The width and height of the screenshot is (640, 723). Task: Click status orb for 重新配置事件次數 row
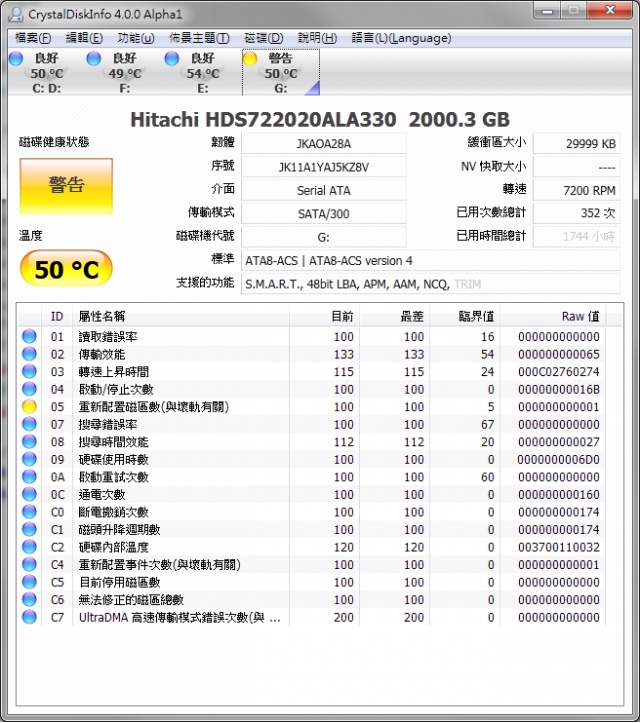pos(29,564)
